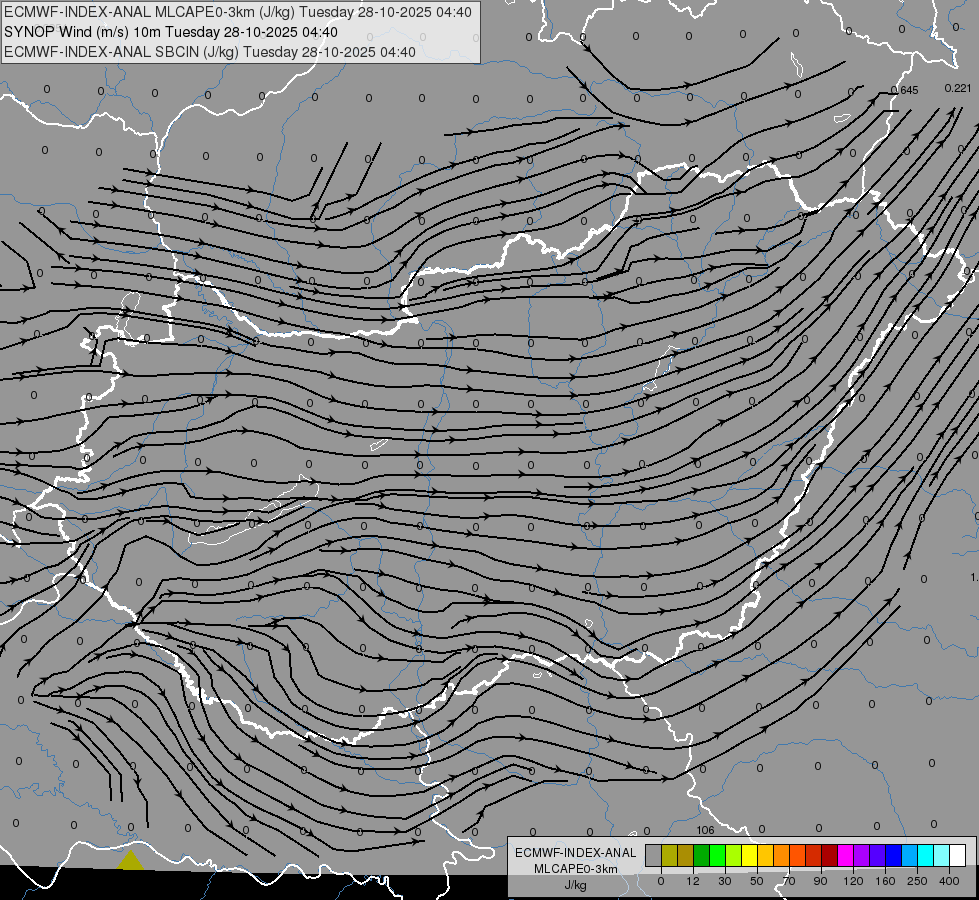Image resolution: width=979 pixels, height=900 pixels.
Task: Pick the sky blue legend swatch
Action: point(910,855)
